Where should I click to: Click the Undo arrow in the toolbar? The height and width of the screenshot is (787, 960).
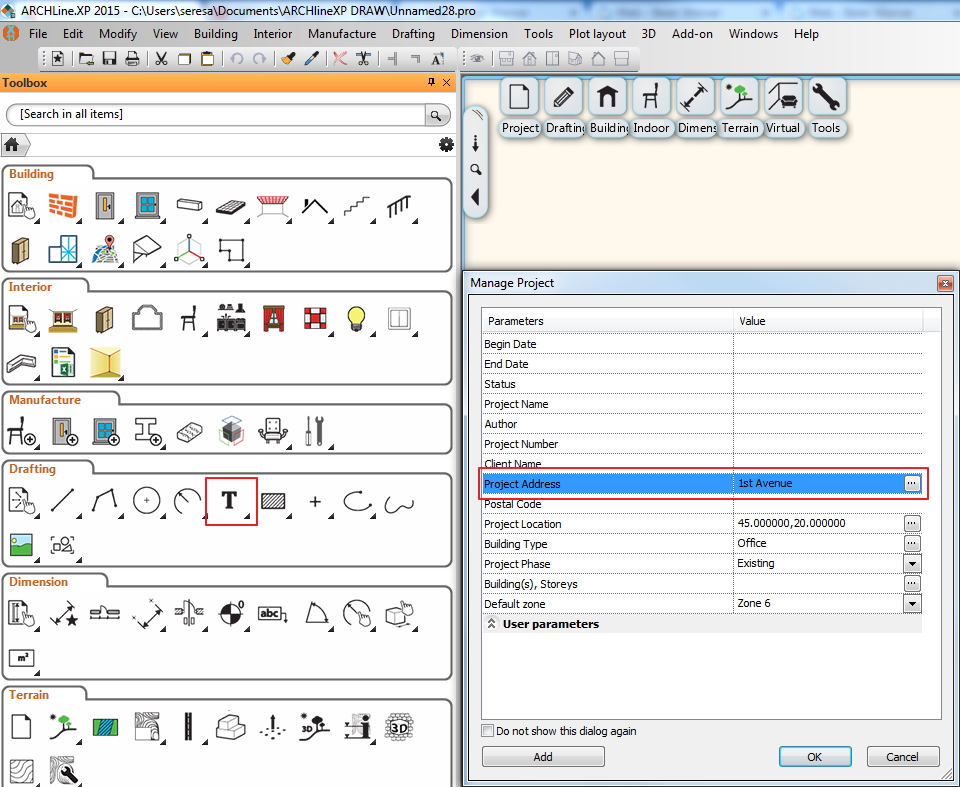(x=236, y=59)
